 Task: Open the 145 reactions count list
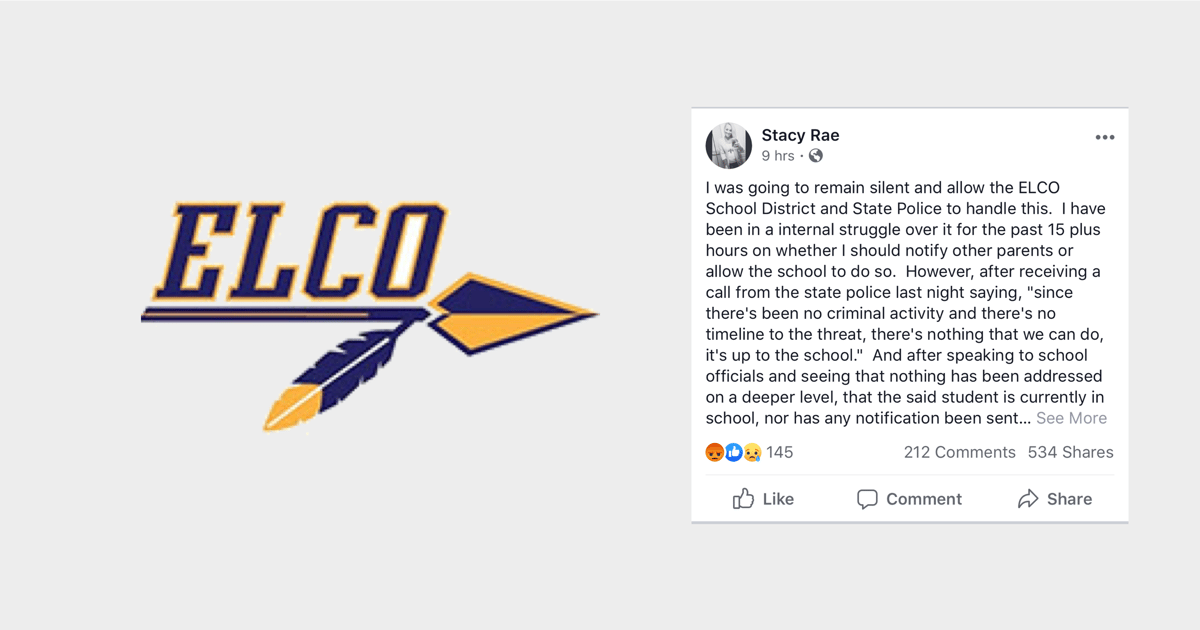[x=780, y=452]
